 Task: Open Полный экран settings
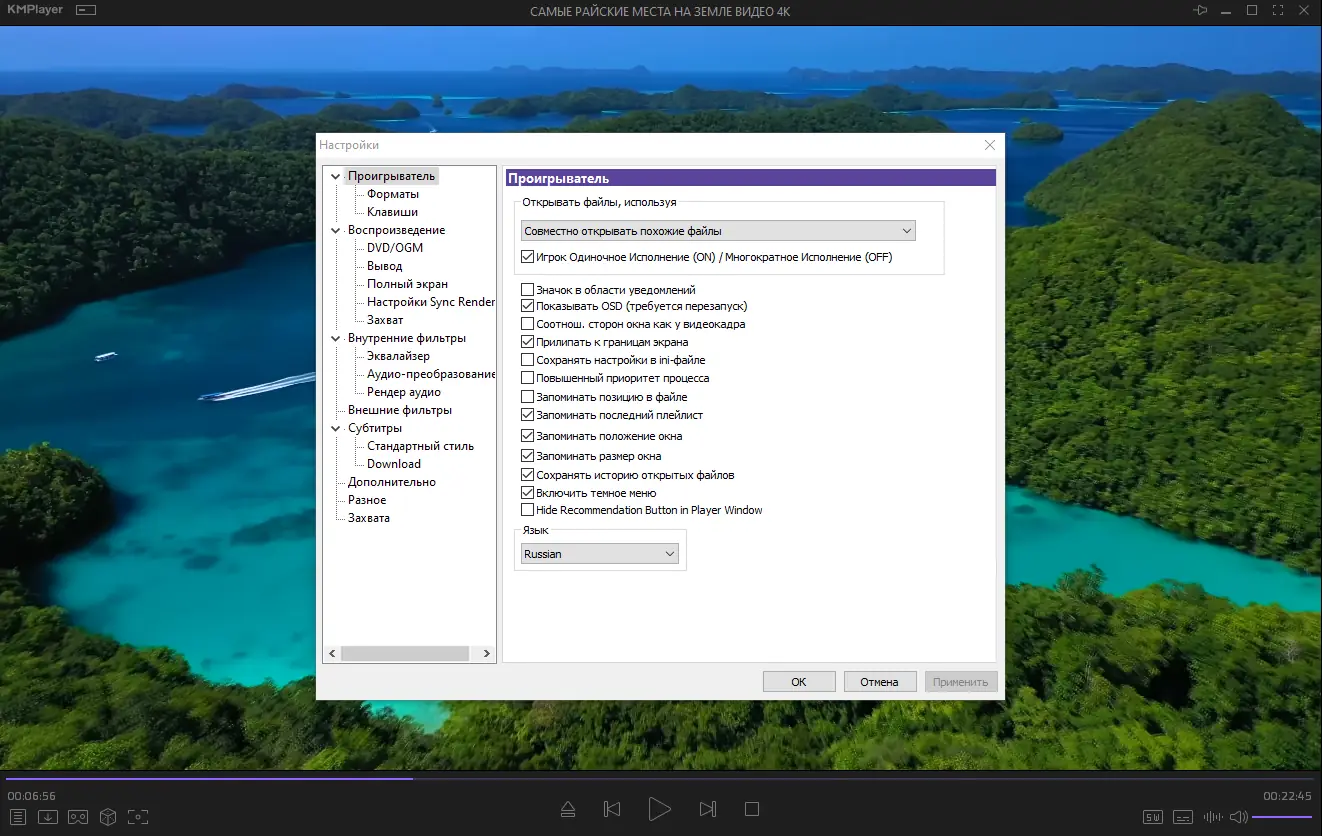tap(407, 284)
